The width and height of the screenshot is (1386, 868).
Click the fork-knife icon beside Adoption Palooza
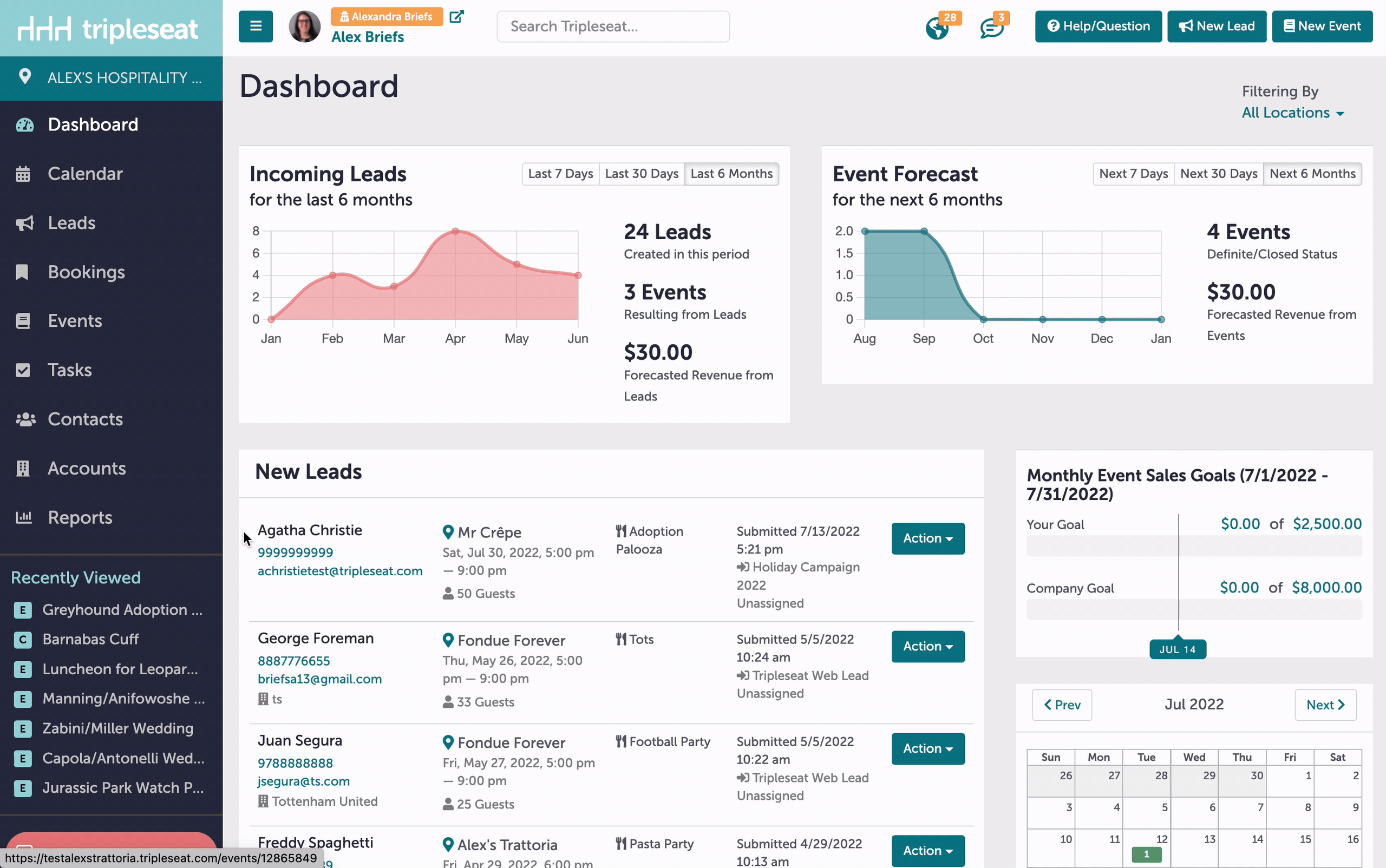[621, 531]
